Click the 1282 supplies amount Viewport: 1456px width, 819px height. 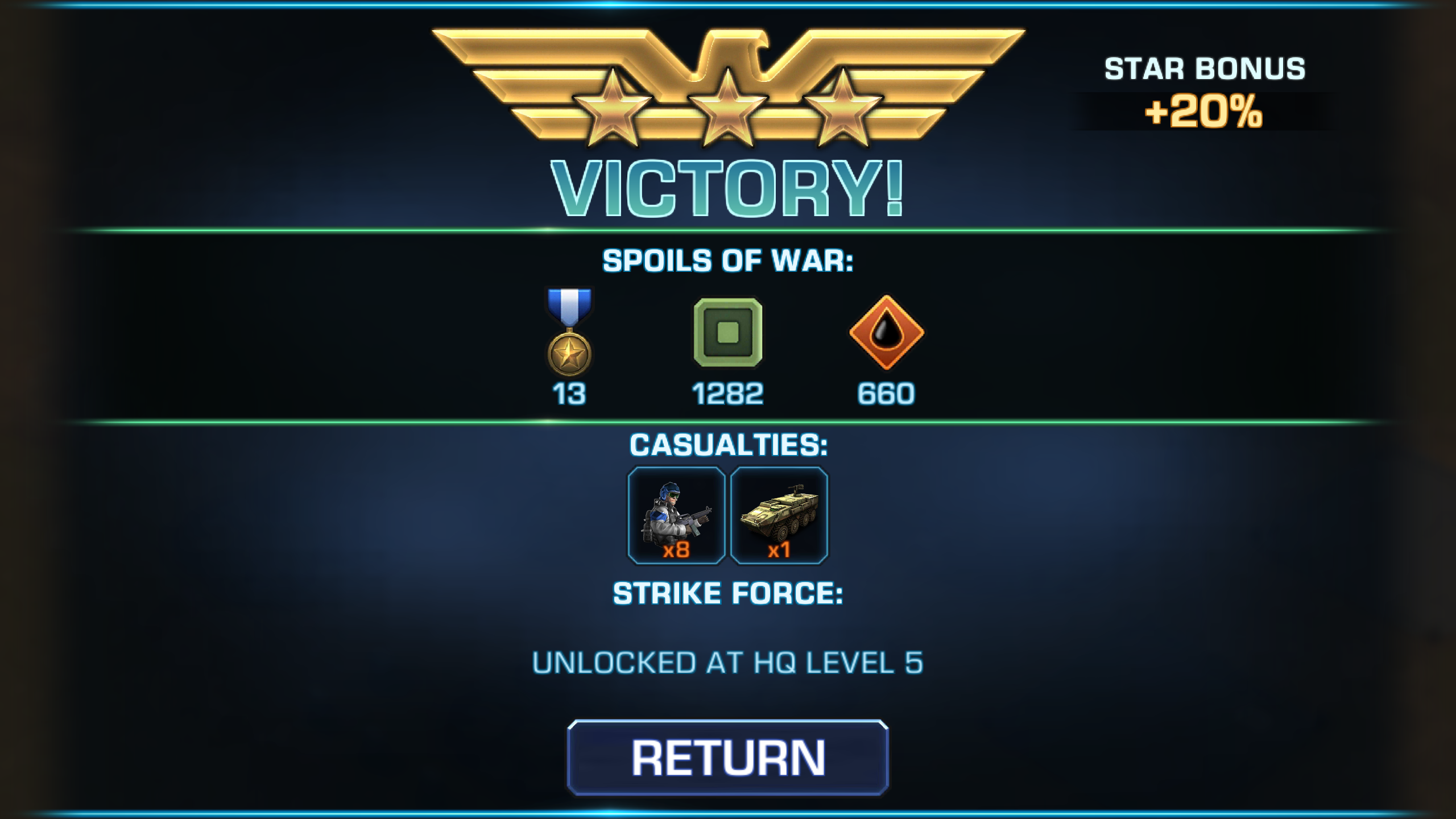click(x=727, y=394)
